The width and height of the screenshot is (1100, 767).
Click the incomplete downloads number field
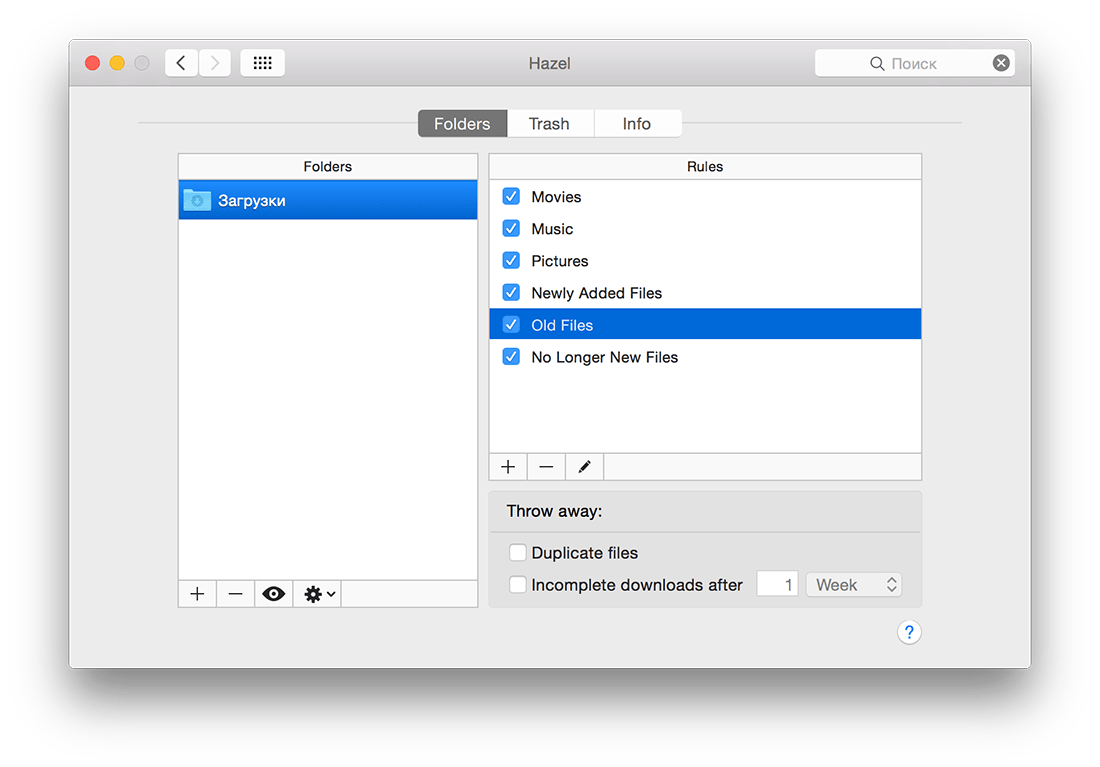click(x=777, y=585)
